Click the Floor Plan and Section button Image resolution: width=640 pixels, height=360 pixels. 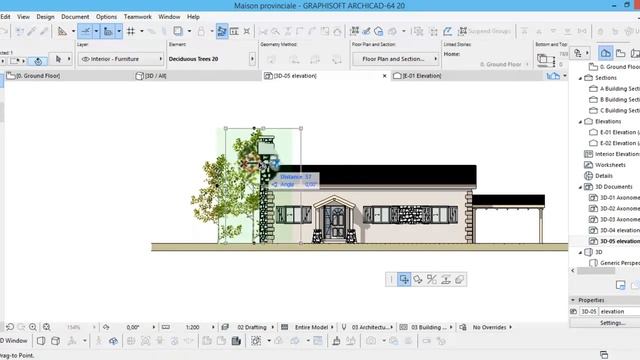[x=395, y=59]
